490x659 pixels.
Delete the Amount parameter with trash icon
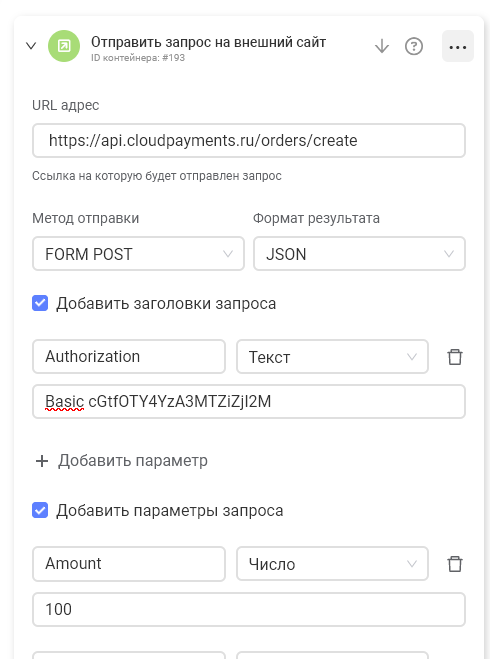(x=455, y=564)
